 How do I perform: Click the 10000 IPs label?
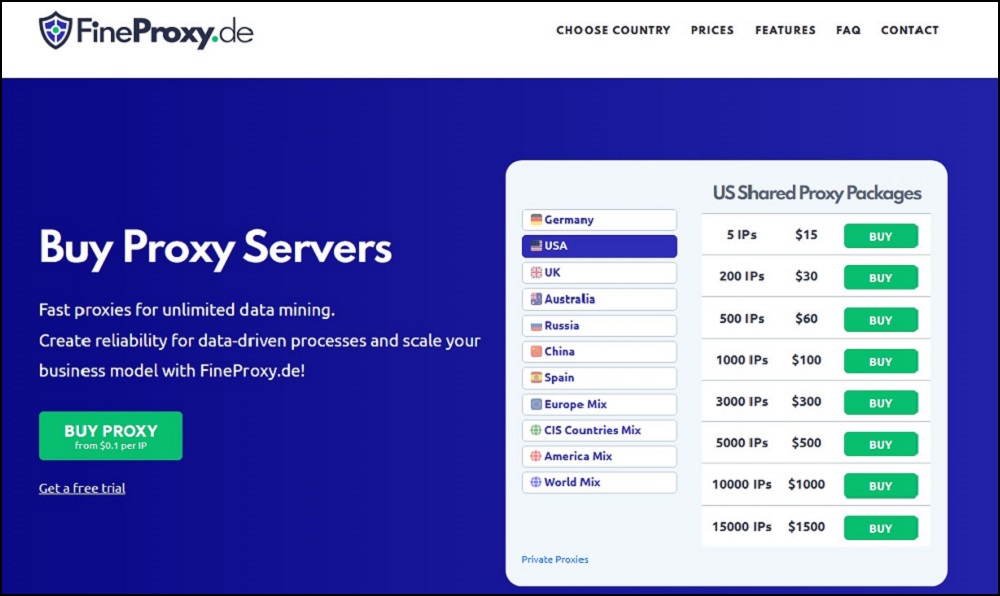pos(742,484)
